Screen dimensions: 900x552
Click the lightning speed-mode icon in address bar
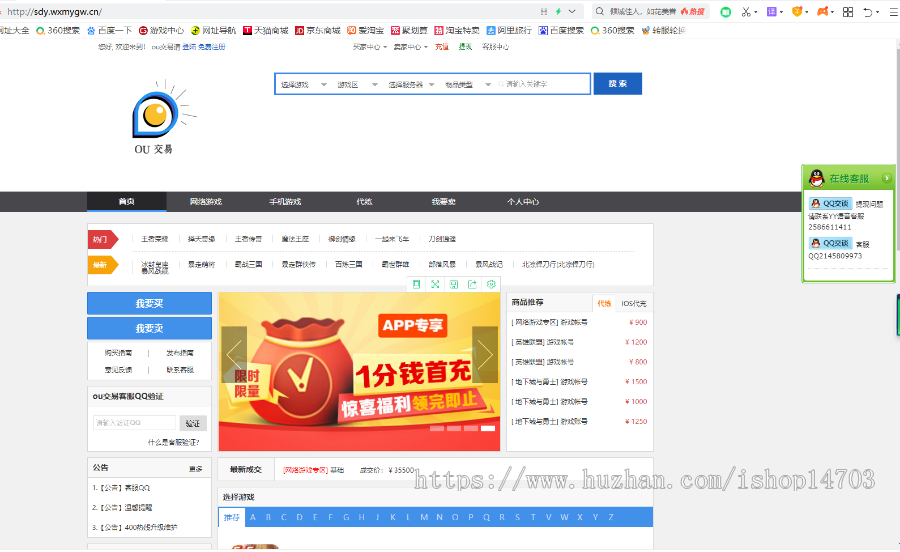tap(558, 11)
